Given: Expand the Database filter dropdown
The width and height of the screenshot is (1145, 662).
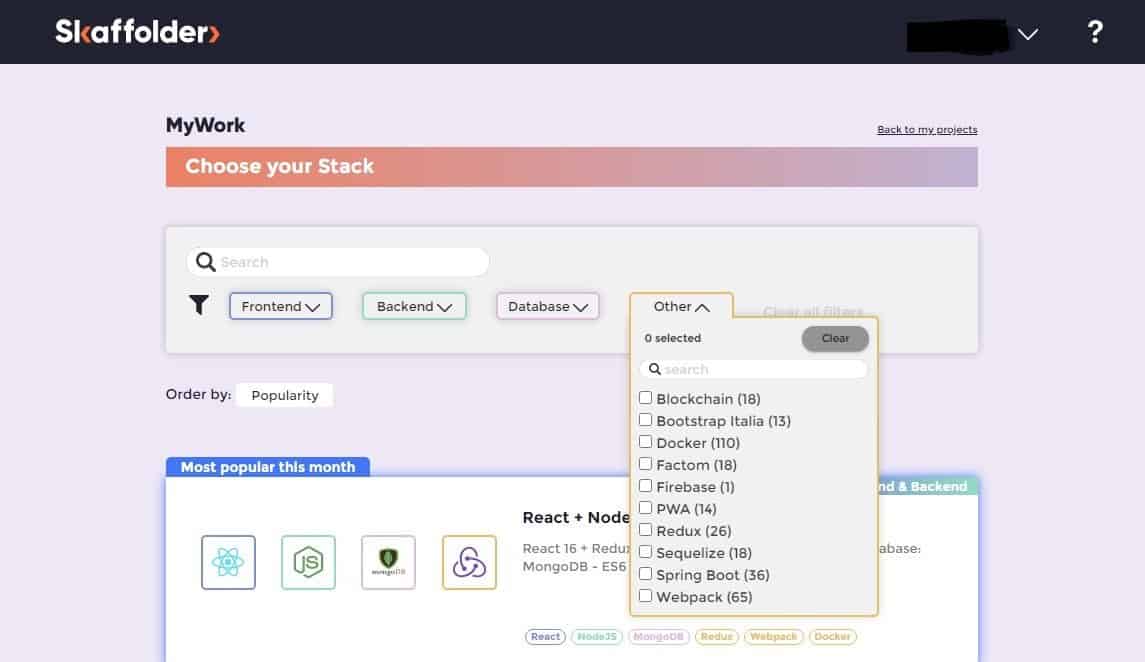Looking at the screenshot, I should coord(548,306).
